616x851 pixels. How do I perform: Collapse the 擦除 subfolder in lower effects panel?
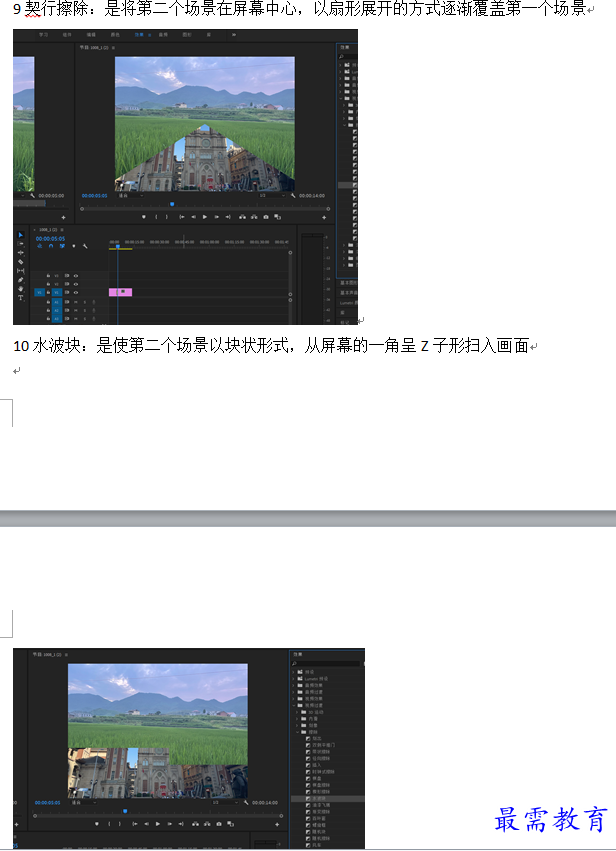coord(297,732)
